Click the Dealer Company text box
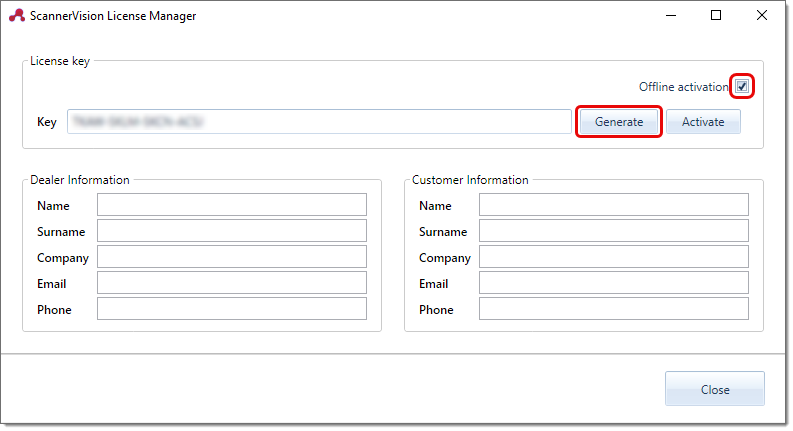 tap(231, 257)
